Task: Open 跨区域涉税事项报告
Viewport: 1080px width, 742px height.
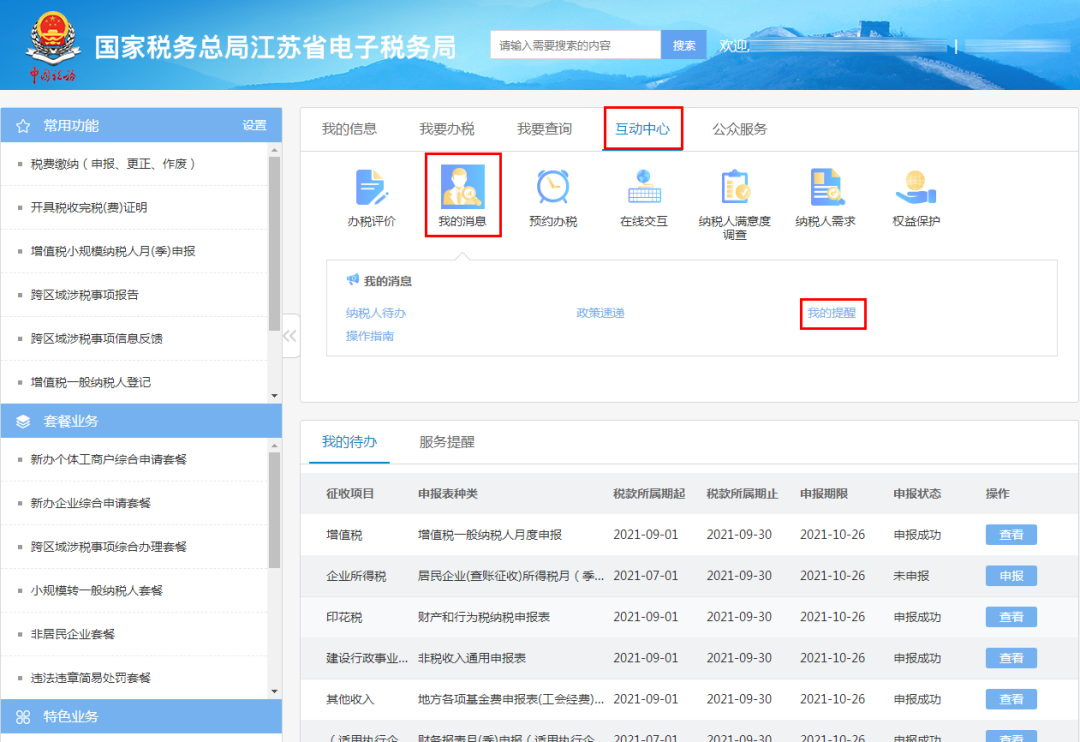Action: point(85,295)
